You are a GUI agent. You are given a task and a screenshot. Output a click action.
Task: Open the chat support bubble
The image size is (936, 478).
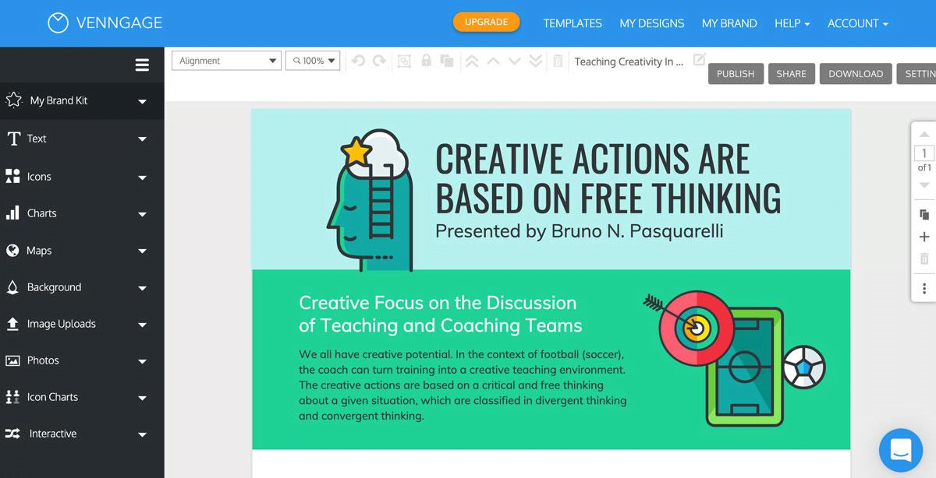coord(901,450)
